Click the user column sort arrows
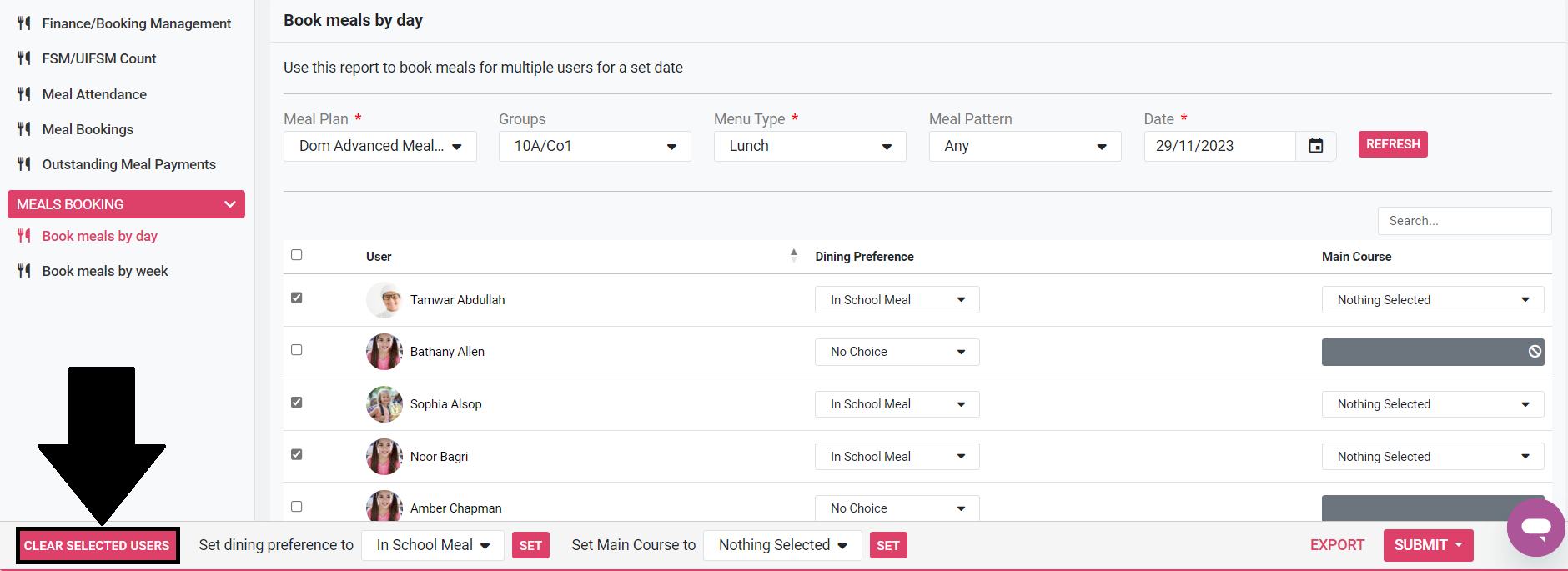The width and height of the screenshot is (1568, 571). pyautogui.click(x=793, y=255)
